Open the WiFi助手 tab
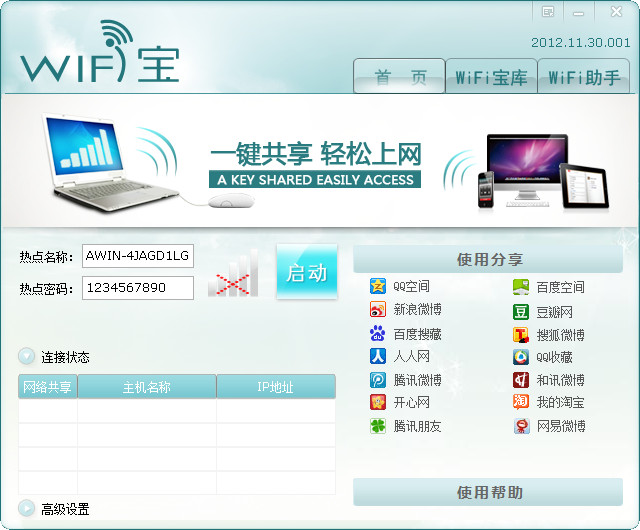The width and height of the screenshot is (640, 530). tap(584, 76)
